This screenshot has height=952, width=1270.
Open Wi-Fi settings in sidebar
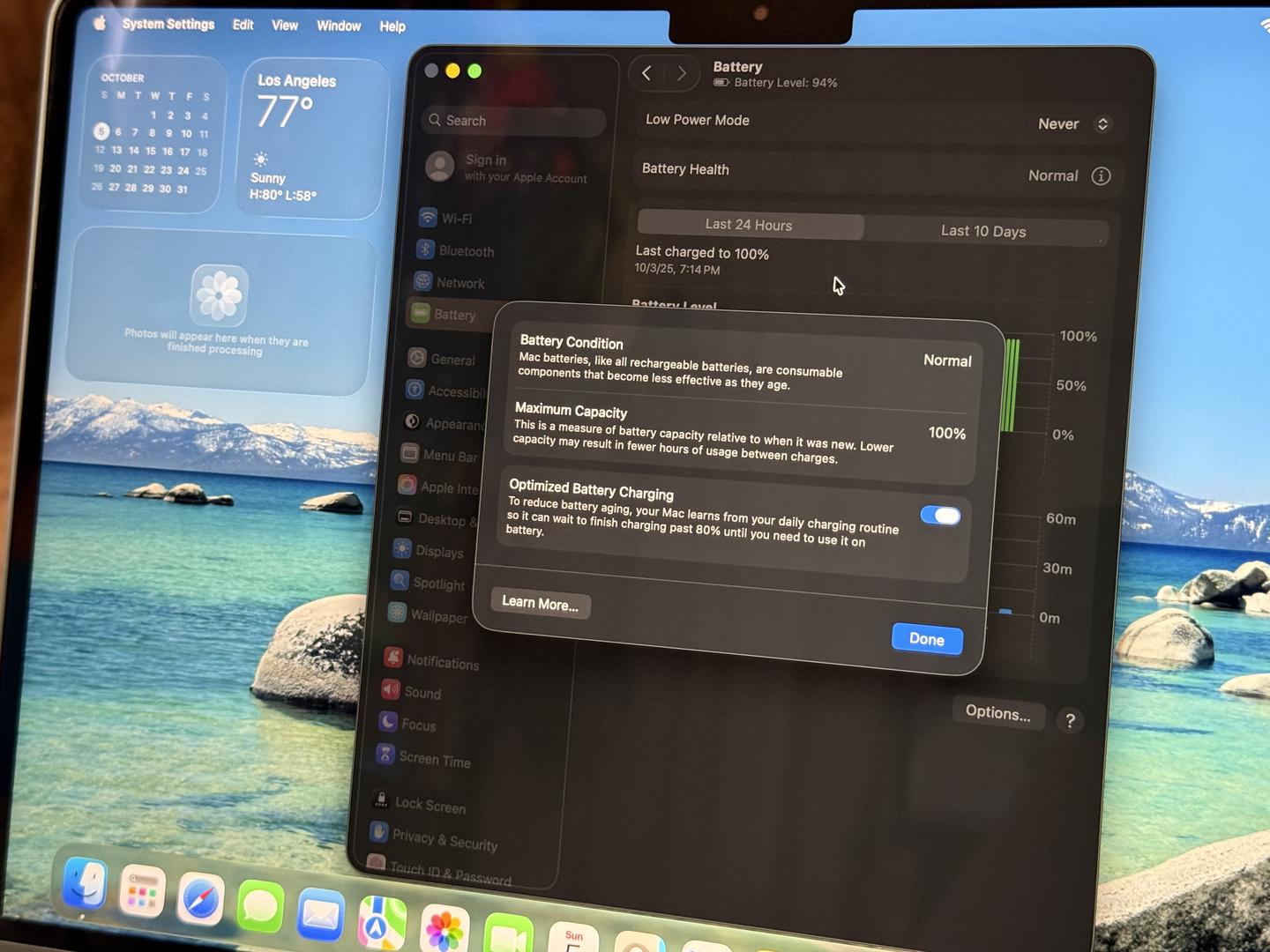point(457,219)
